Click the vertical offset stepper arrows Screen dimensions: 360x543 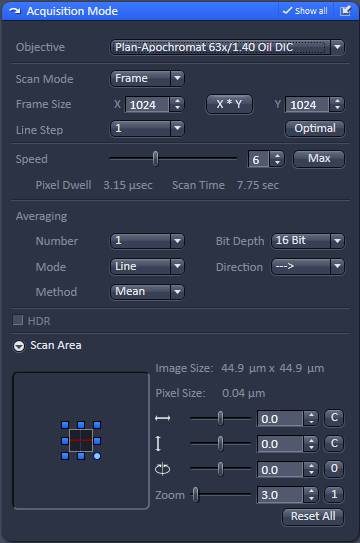pyautogui.click(x=311, y=444)
